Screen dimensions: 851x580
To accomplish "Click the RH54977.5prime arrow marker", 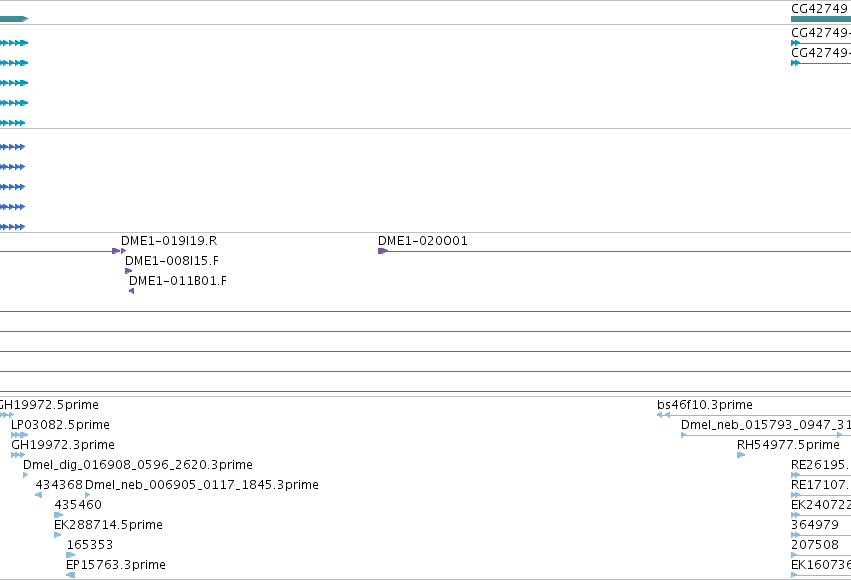I will pos(741,455).
